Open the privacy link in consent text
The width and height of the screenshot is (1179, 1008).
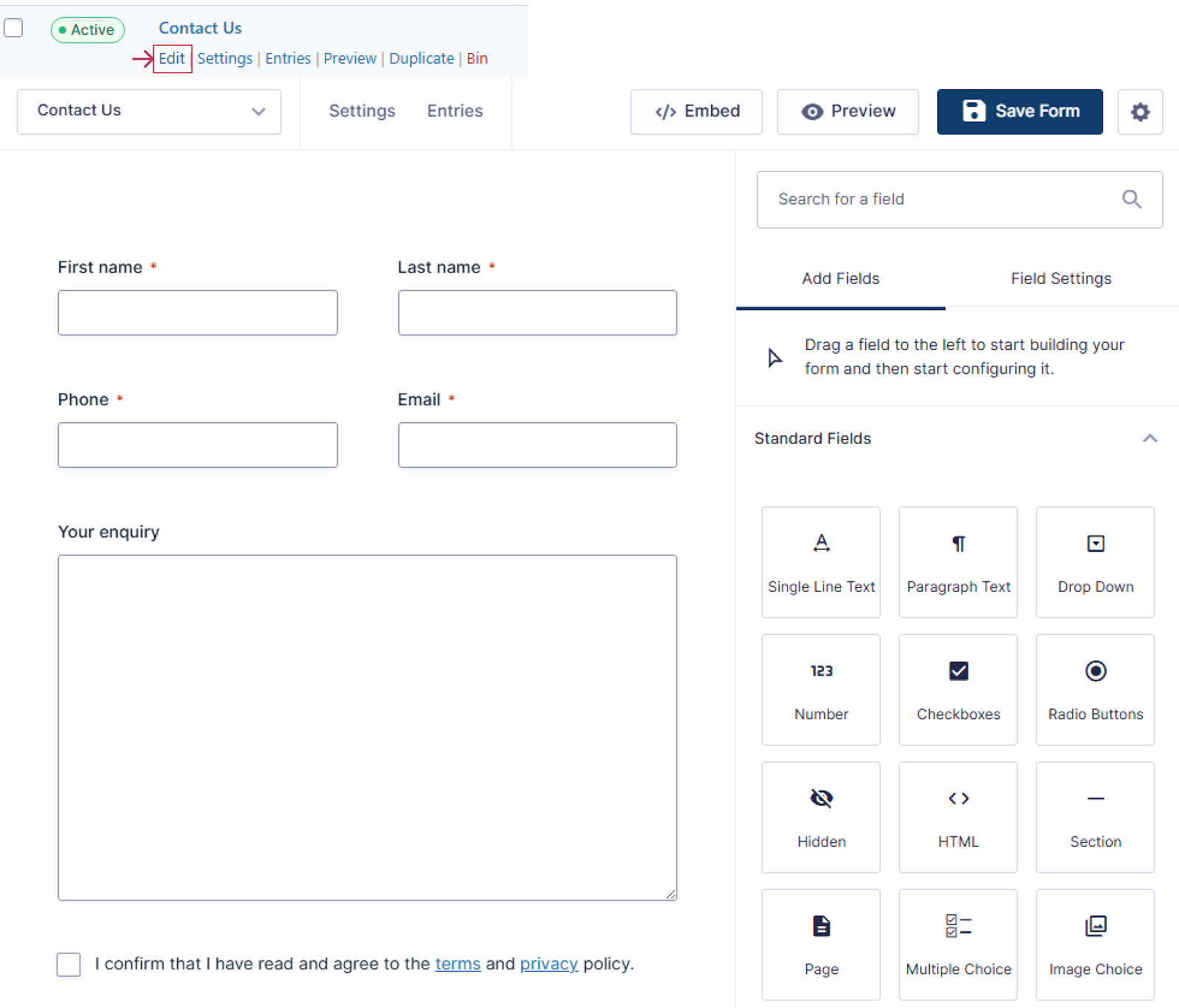[549, 964]
